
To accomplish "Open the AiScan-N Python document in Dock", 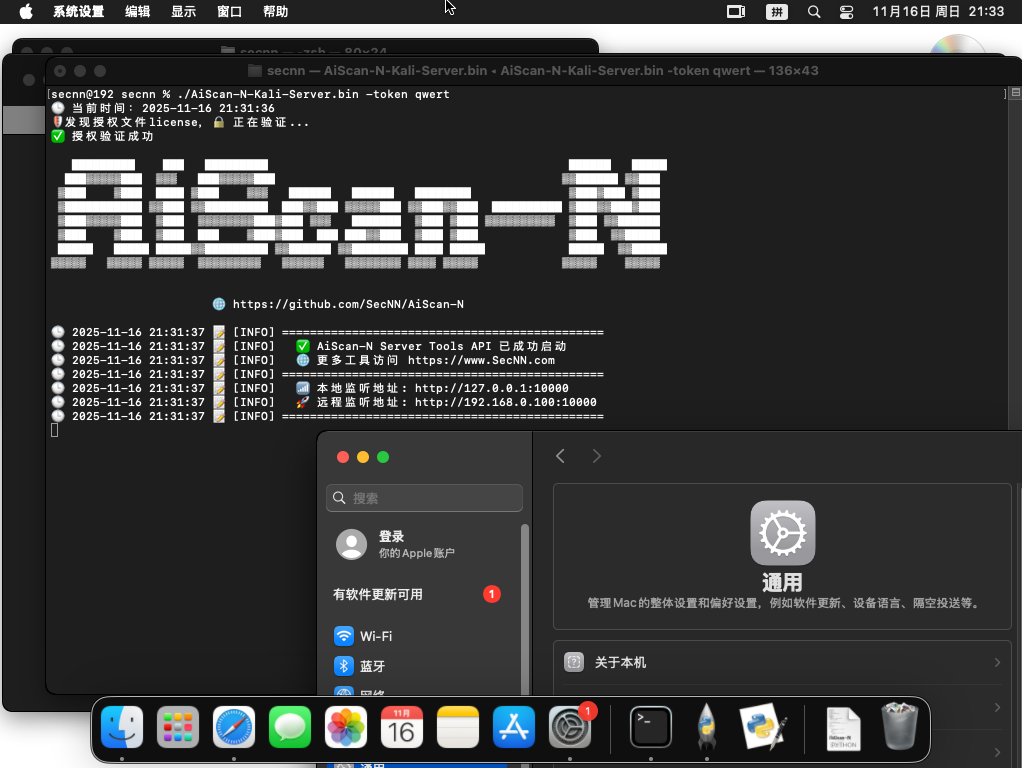I will [x=844, y=728].
